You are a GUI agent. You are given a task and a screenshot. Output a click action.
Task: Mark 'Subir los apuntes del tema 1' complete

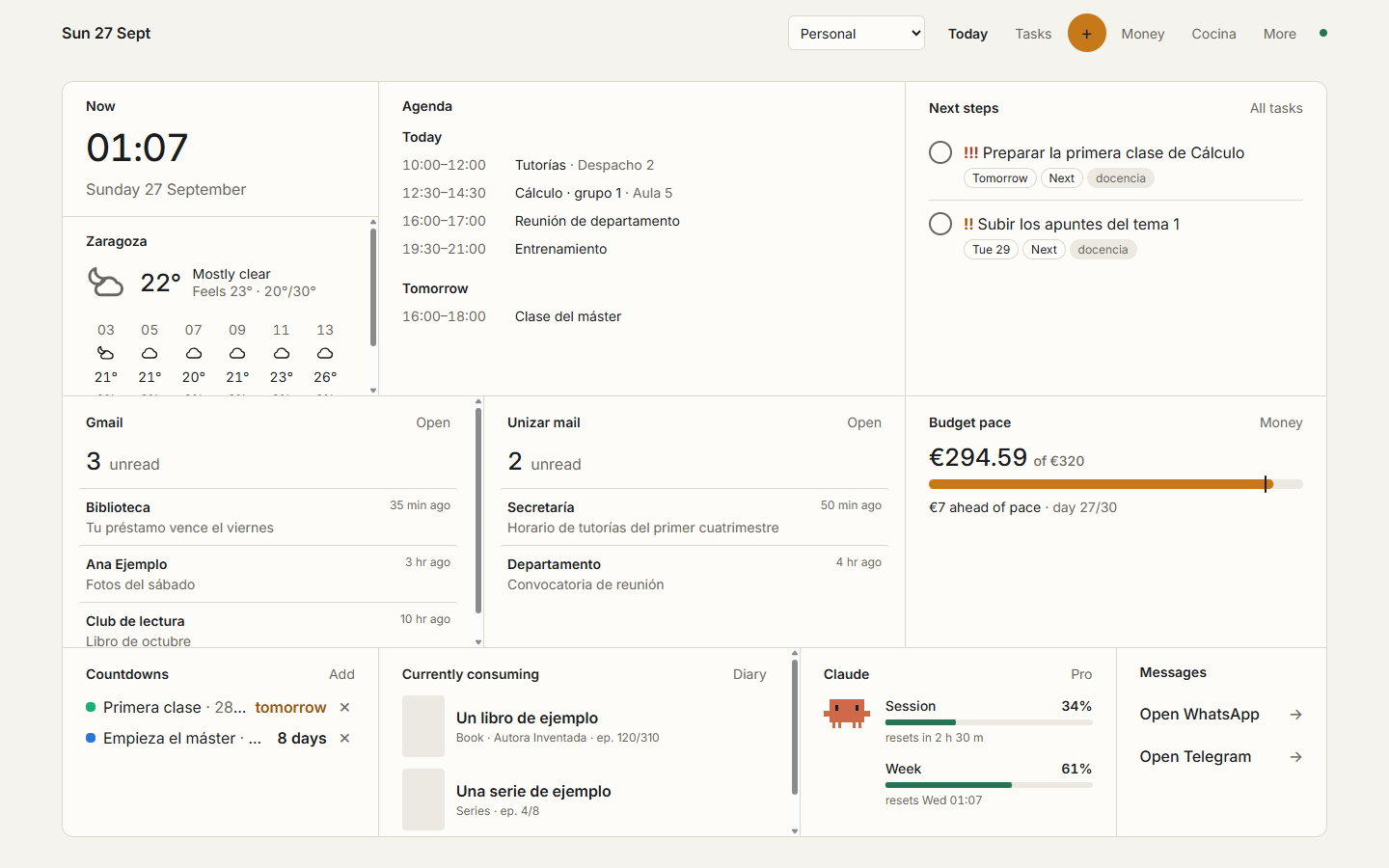[940, 224]
